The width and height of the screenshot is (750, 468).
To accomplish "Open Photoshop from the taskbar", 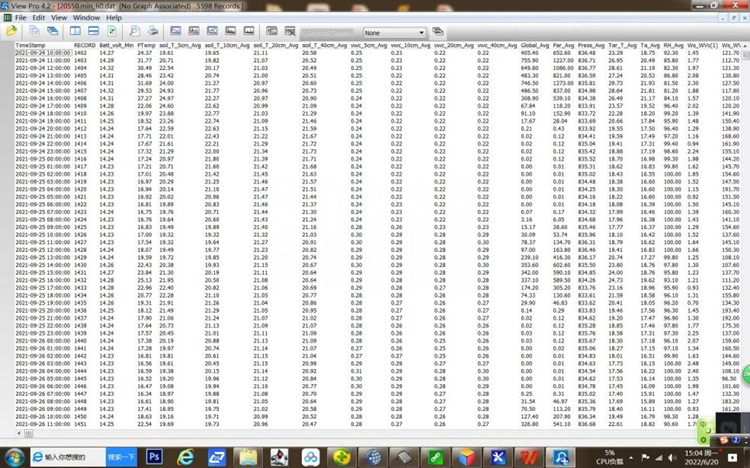I will (x=153, y=457).
